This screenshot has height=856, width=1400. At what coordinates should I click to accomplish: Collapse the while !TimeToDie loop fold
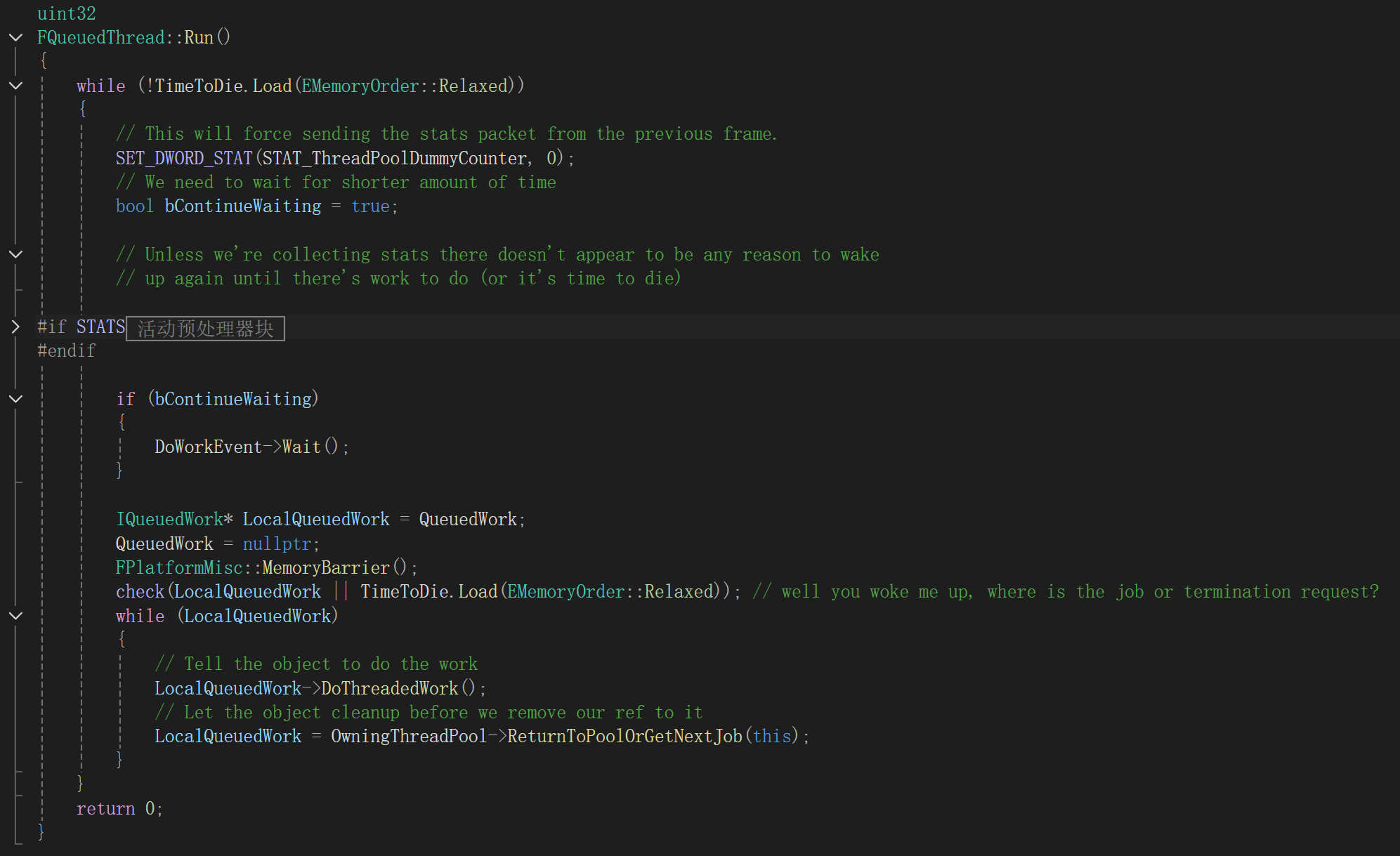click(x=15, y=86)
